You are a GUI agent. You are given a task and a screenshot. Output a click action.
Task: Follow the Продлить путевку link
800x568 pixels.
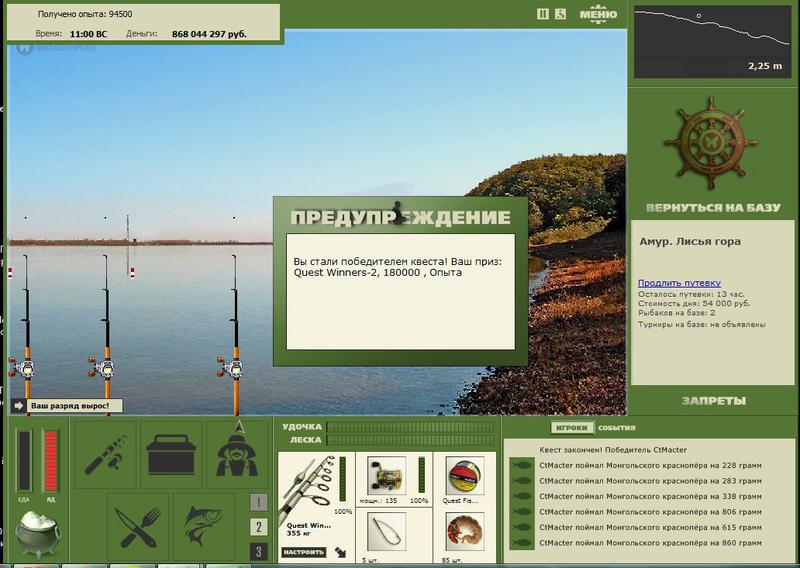[x=679, y=283]
